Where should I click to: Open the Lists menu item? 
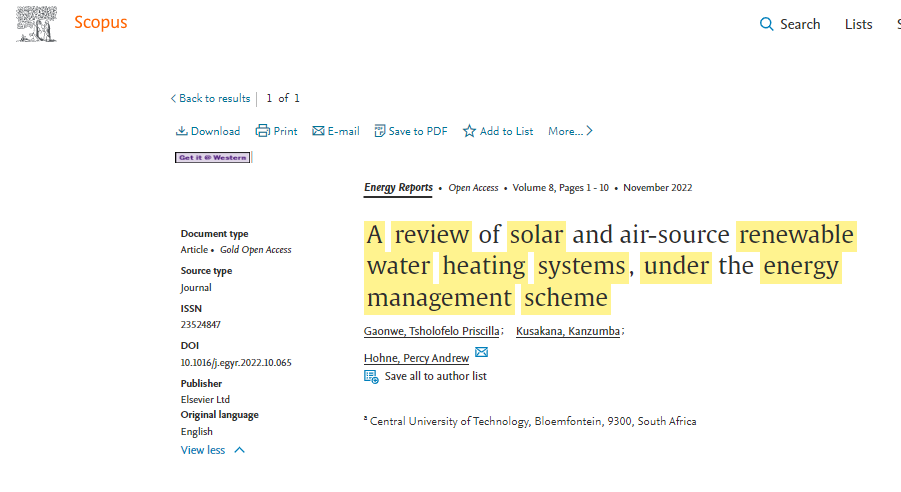pos(858,24)
